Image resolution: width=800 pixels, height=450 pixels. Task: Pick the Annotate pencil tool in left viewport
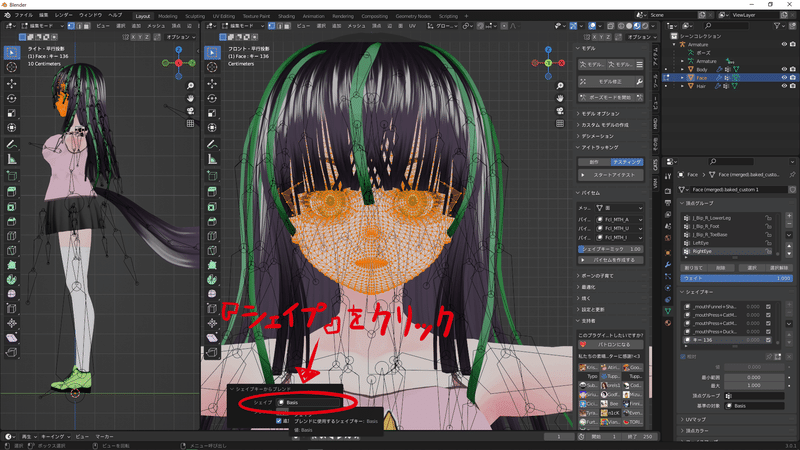pos(12,144)
